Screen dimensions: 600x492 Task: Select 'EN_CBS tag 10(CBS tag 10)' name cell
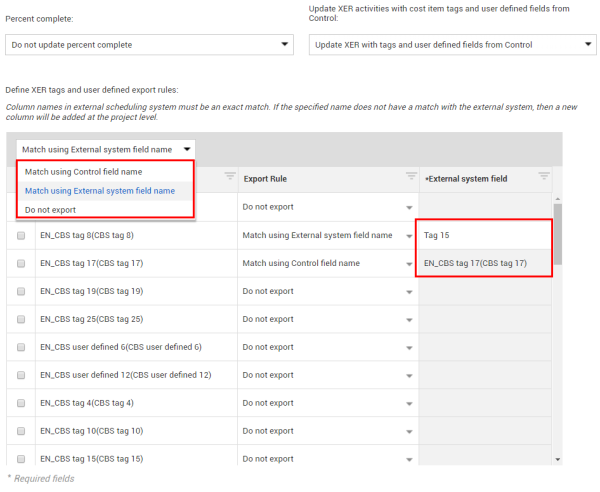pos(136,431)
